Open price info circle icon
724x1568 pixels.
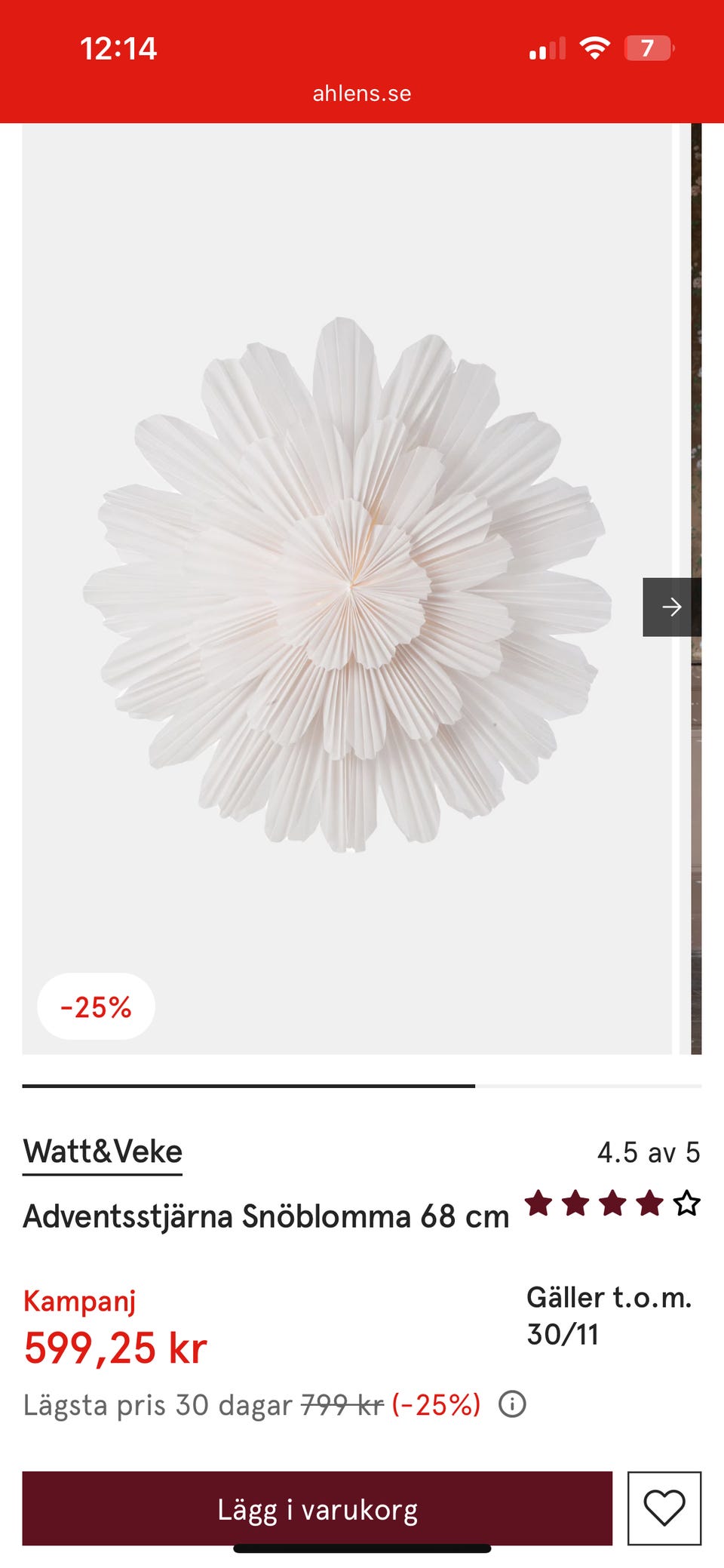tap(512, 1404)
